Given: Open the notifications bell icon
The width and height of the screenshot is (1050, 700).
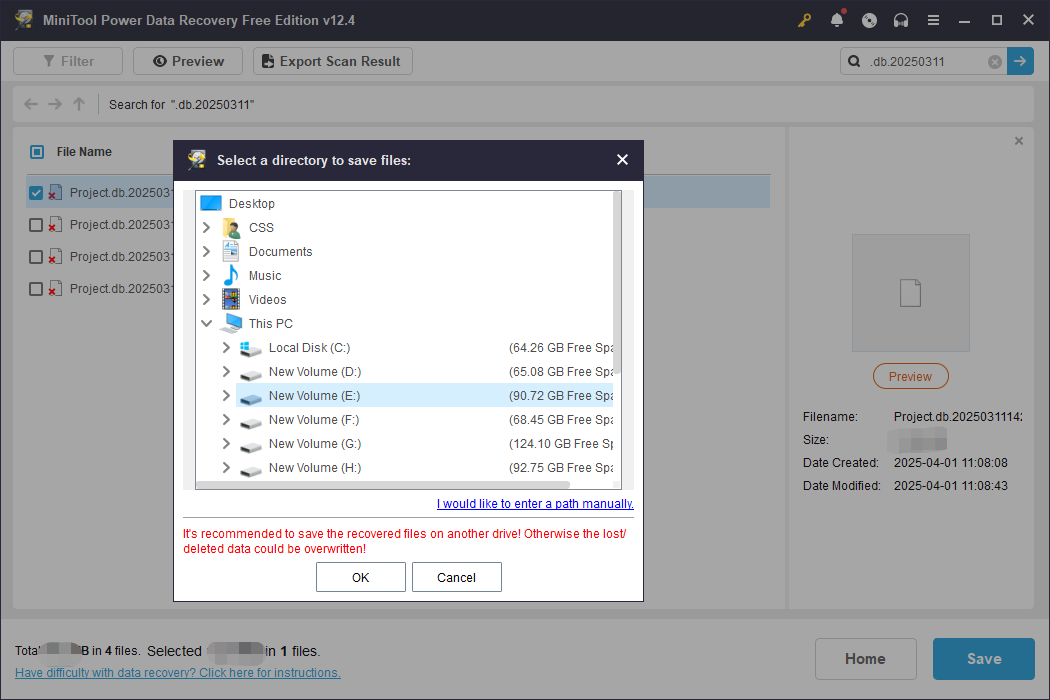Looking at the screenshot, I should click(837, 20).
